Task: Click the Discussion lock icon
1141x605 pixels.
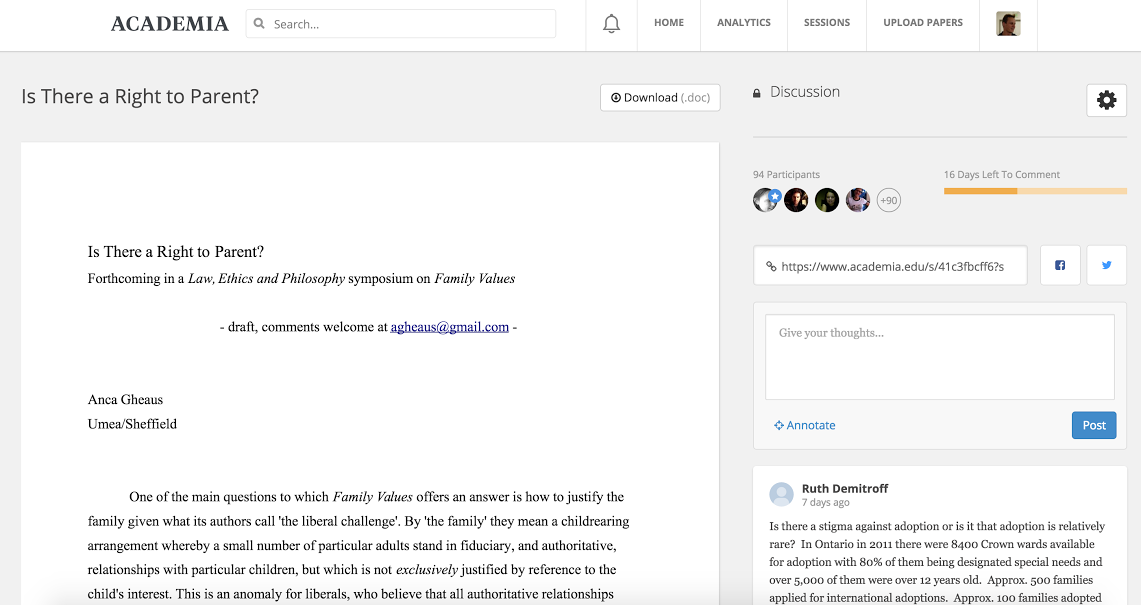Action: click(x=757, y=93)
